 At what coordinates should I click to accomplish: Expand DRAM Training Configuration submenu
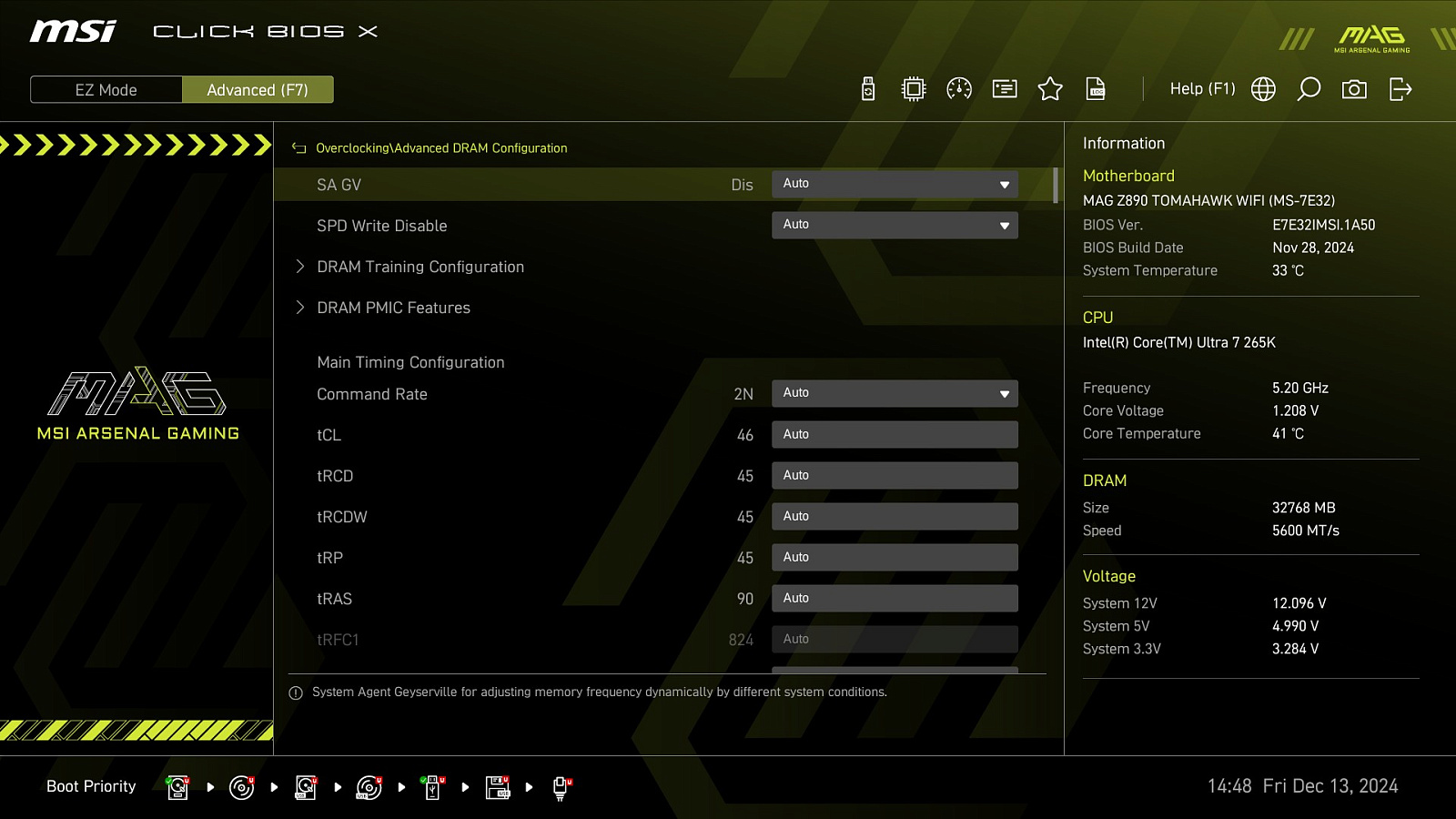pyautogui.click(x=420, y=267)
